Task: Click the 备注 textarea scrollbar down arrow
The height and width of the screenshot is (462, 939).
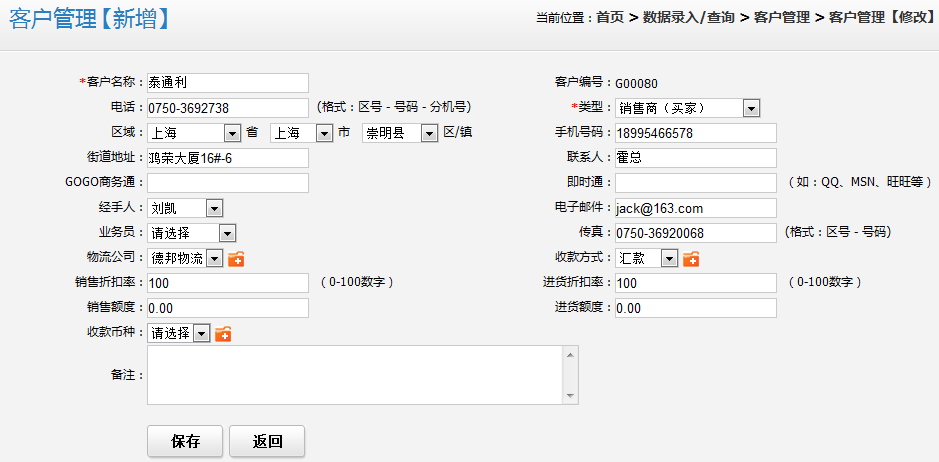Action: [570, 397]
